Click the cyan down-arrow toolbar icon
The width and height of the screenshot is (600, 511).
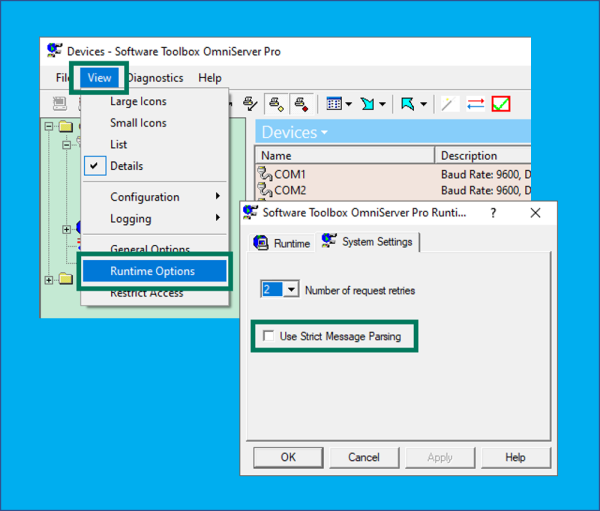click(369, 104)
